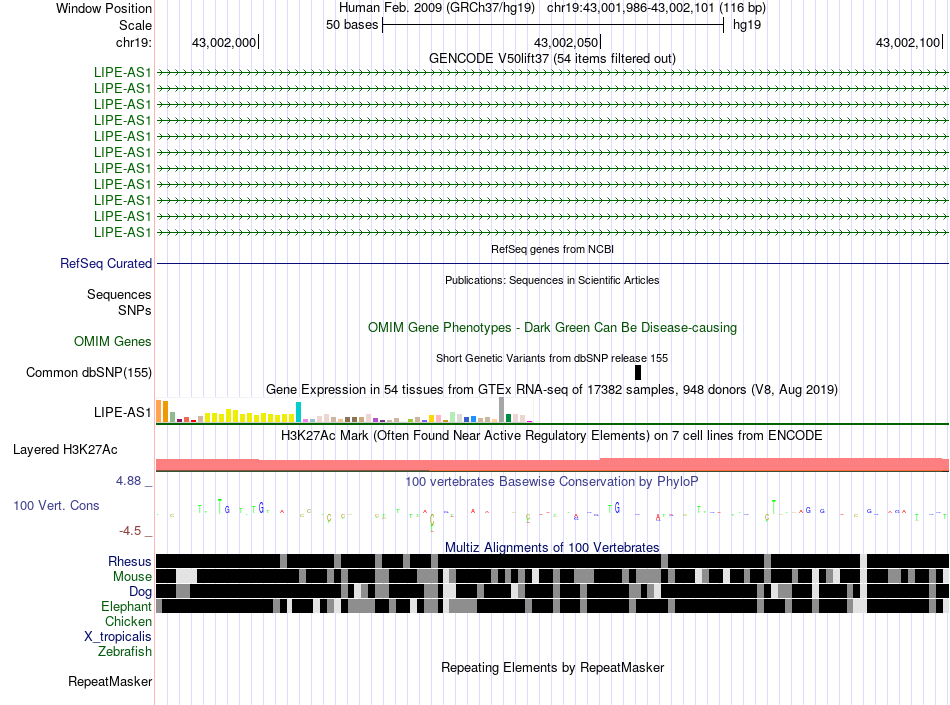The width and height of the screenshot is (950, 705).
Task: Open the 100 vertebrates Basewise Conservation PhyloP title
Action: click(552, 482)
